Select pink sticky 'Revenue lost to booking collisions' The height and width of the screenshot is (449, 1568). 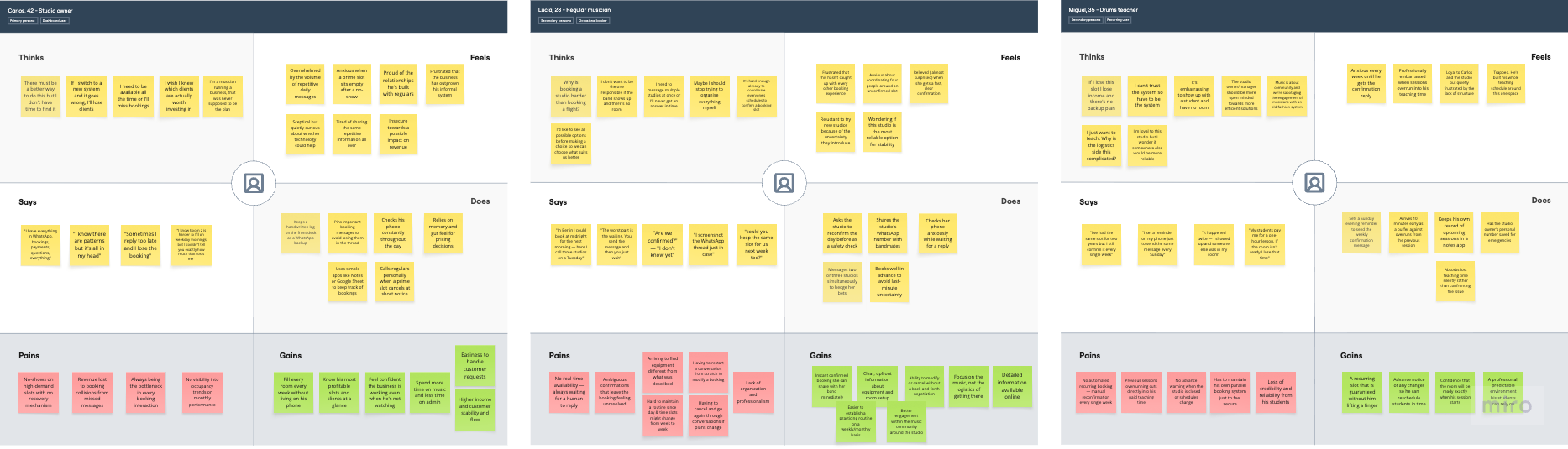92,392
